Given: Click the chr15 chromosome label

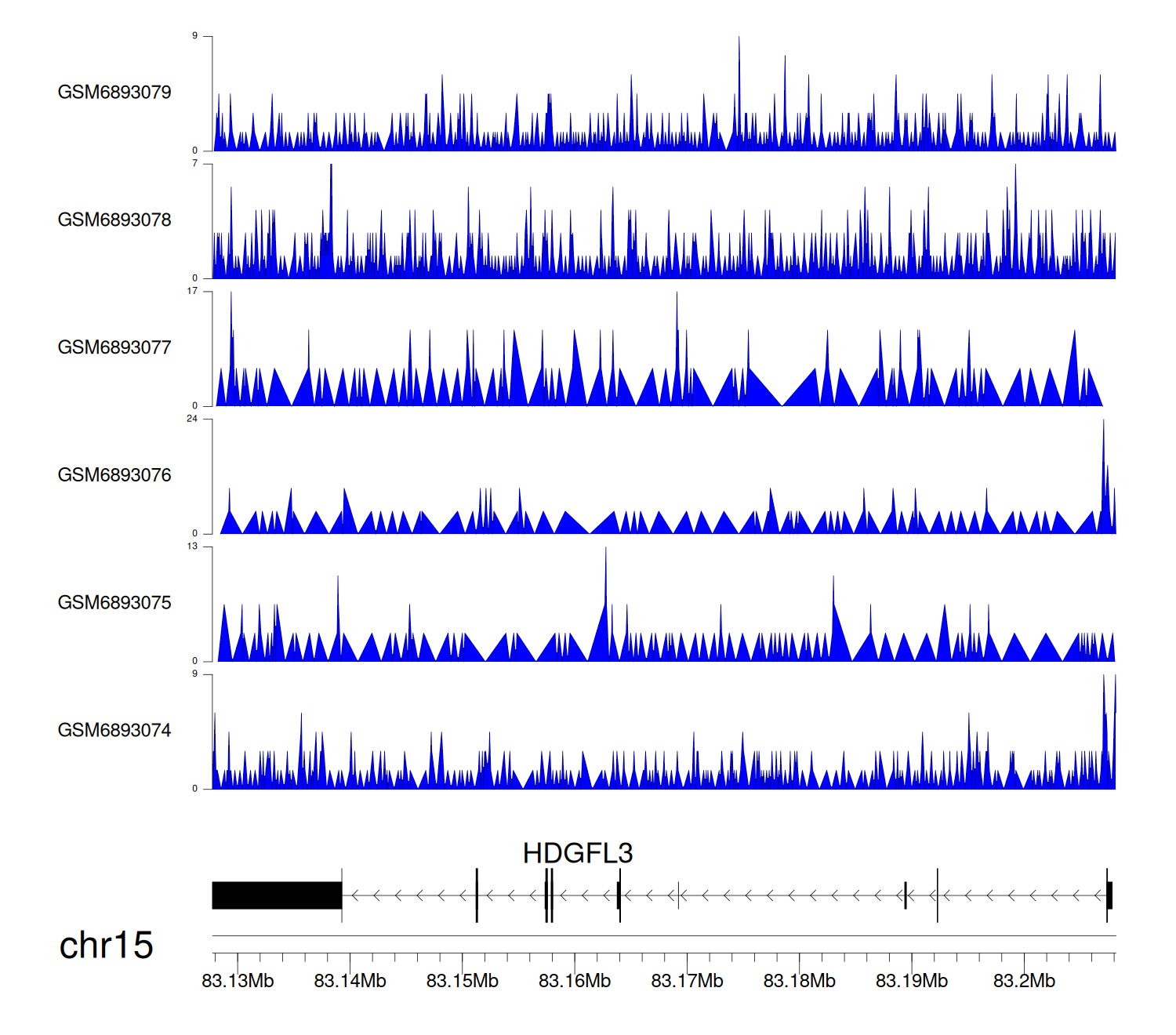Looking at the screenshot, I should (106, 946).
